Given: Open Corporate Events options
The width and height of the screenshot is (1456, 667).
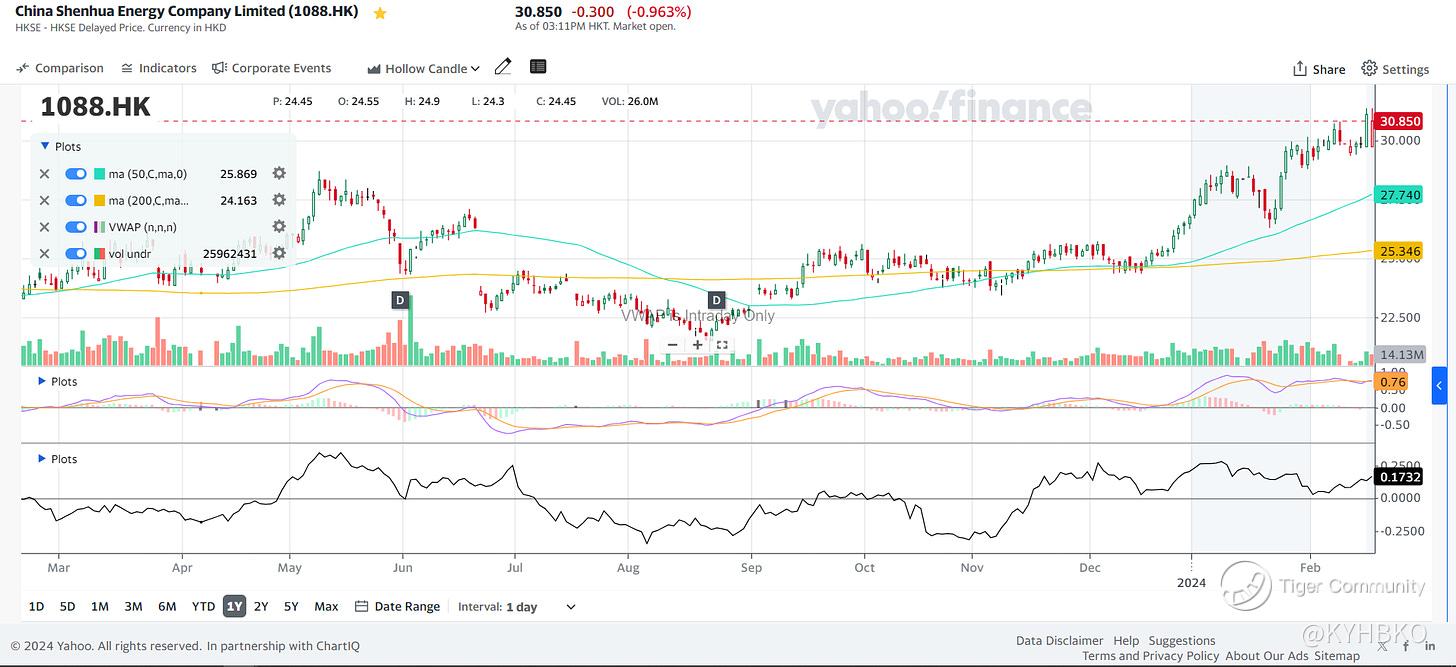Looking at the screenshot, I should (x=271, y=68).
